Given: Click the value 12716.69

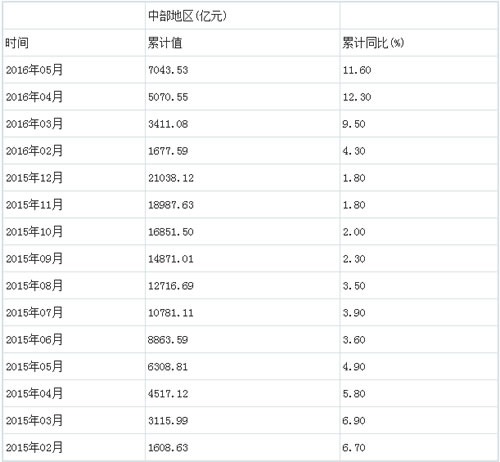Looking at the screenshot, I should point(171,286).
